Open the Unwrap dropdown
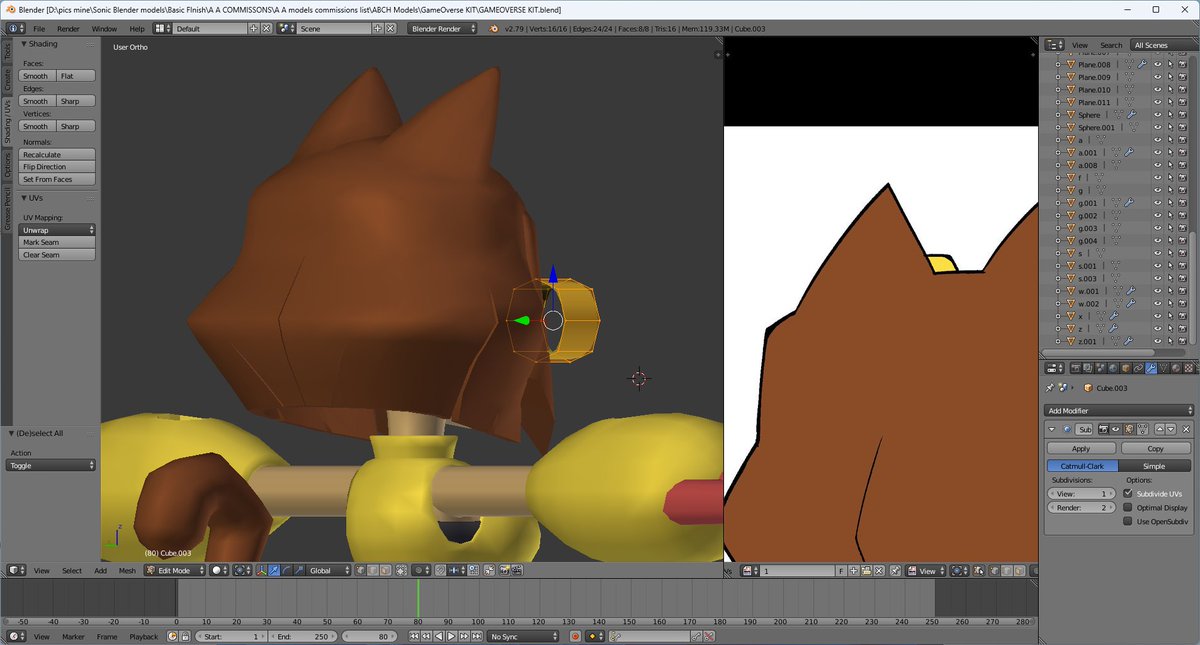The height and width of the screenshot is (645, 1200). click(57, 230)
